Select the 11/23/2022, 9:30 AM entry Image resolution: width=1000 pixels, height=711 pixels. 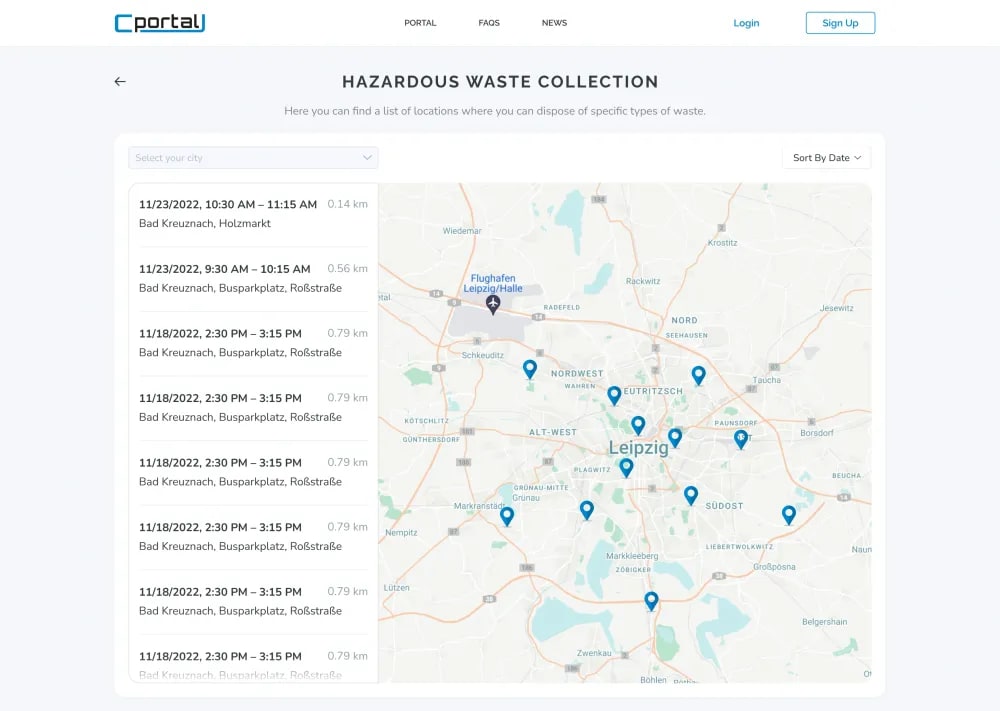(x=253, y=279)
